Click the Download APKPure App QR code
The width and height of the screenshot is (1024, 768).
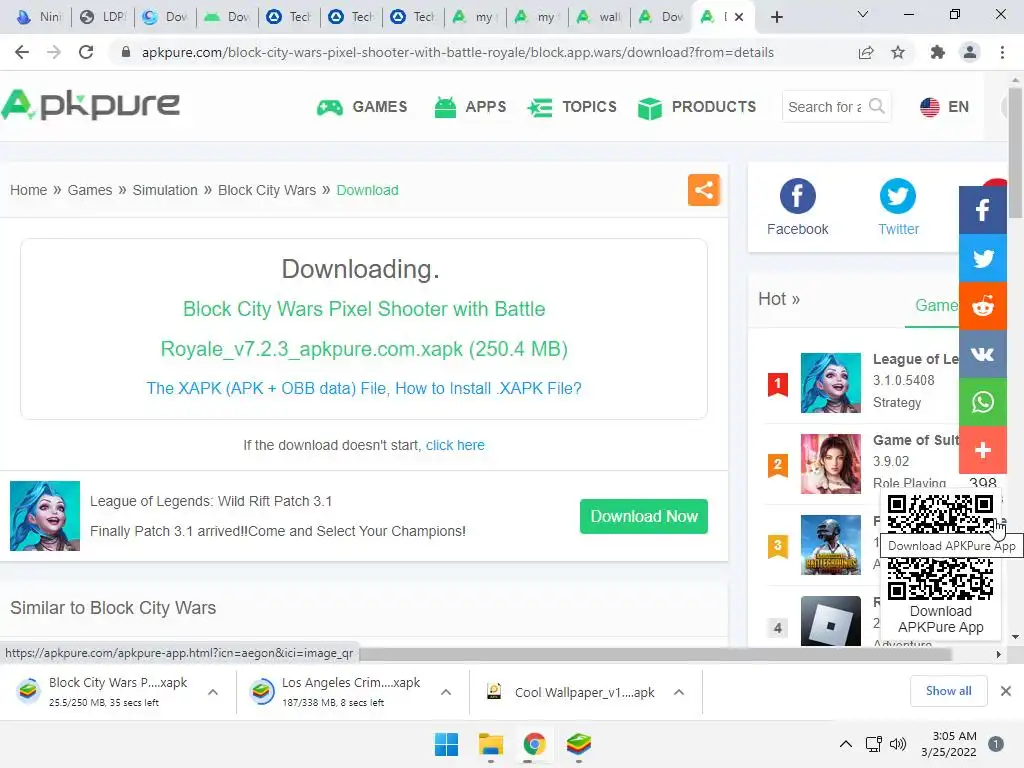click(x=940, y=547)
